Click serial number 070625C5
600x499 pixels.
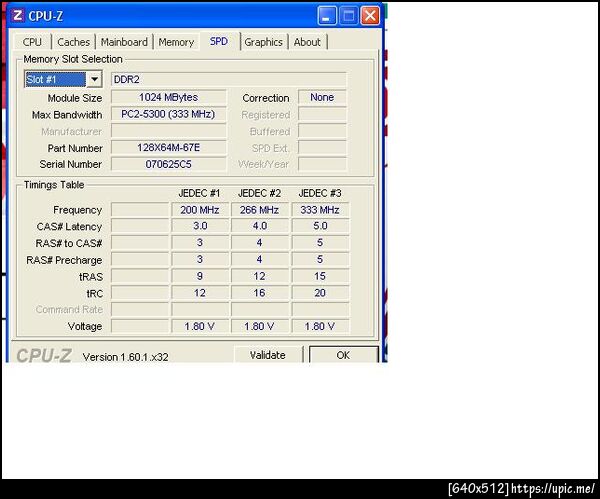coord(169,165)
